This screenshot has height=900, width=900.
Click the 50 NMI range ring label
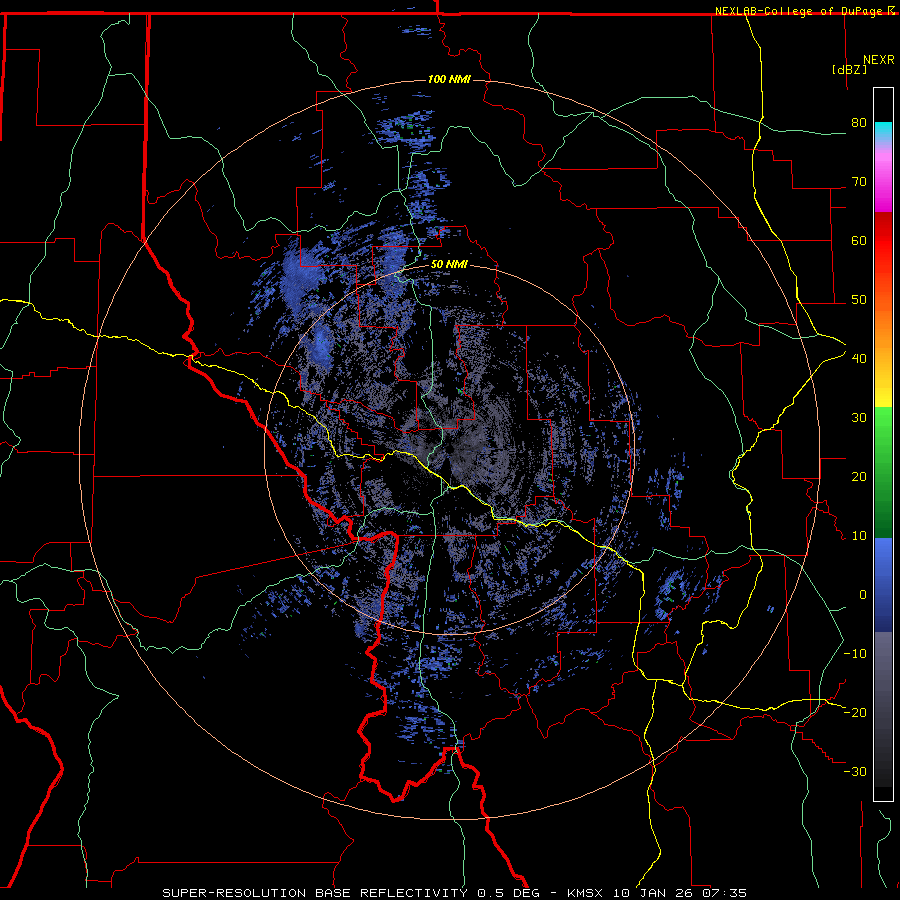[449, 265]
